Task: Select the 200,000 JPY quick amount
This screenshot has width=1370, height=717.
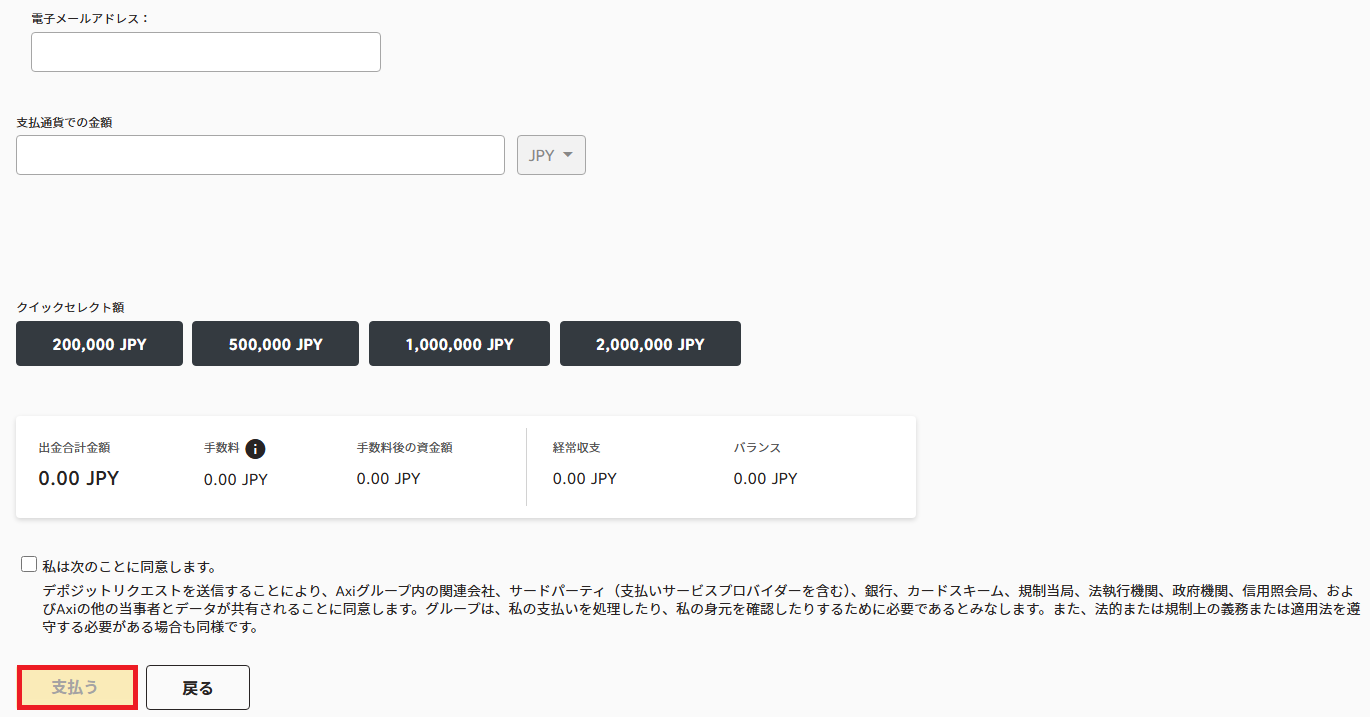Action: coord(99,344)
